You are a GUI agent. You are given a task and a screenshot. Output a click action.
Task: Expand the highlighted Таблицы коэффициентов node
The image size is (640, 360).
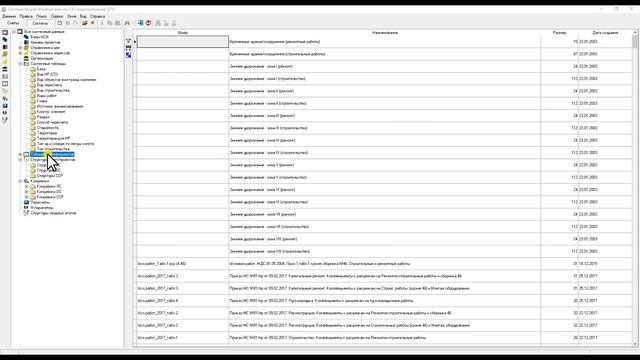click(x=20, y=154)
